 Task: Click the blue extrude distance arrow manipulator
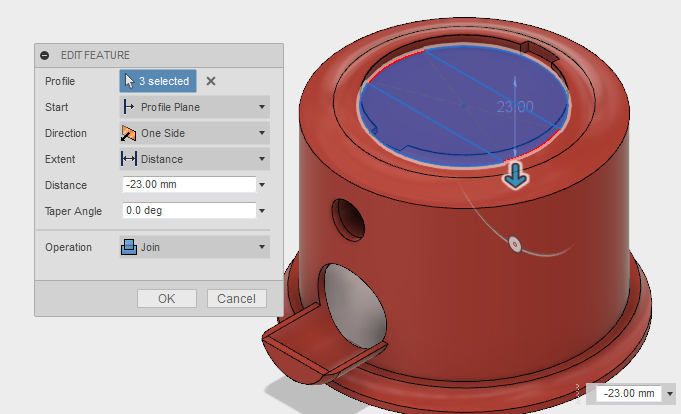click(516, 176)
